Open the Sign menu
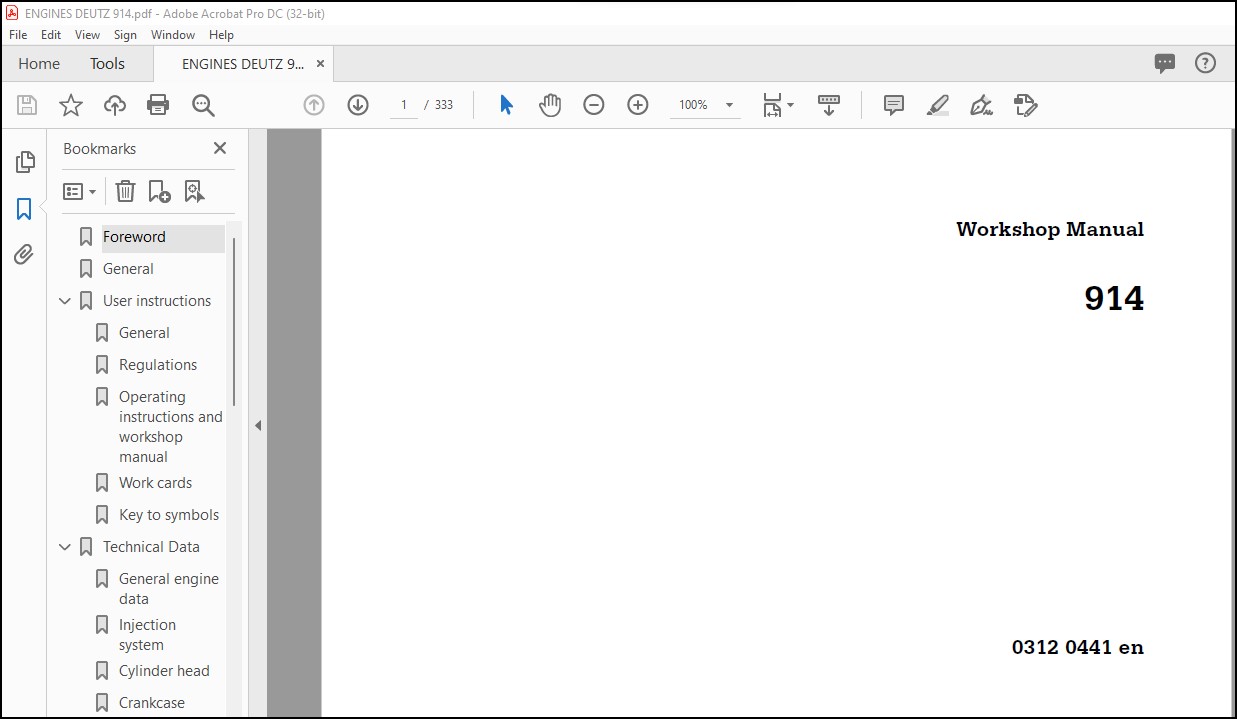This screenshot has height=719, width=1237. (x=125, y=34)
